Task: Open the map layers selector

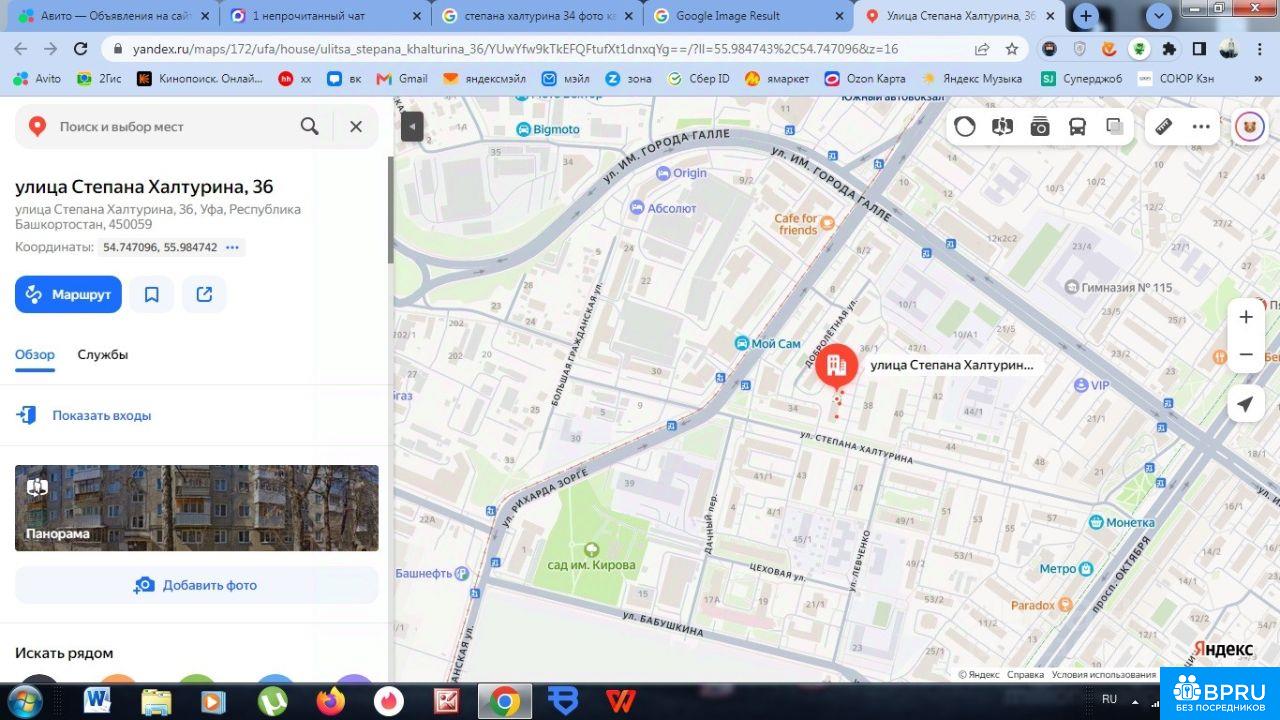Action: click(1115, 126)
